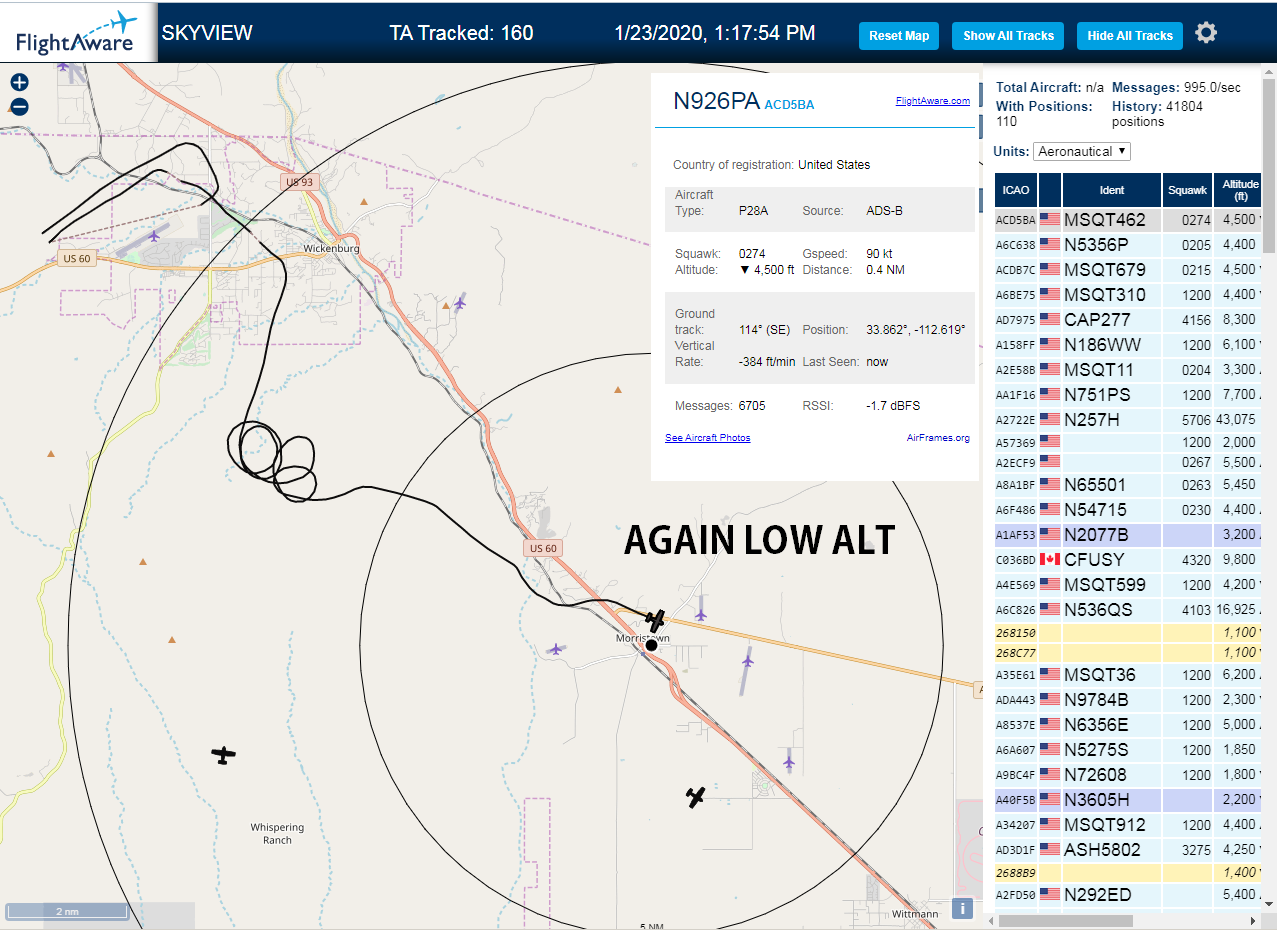The image size is (1277, 931).
Task: Select the N751PS aircraft row
Action: tap(1128, 395)
